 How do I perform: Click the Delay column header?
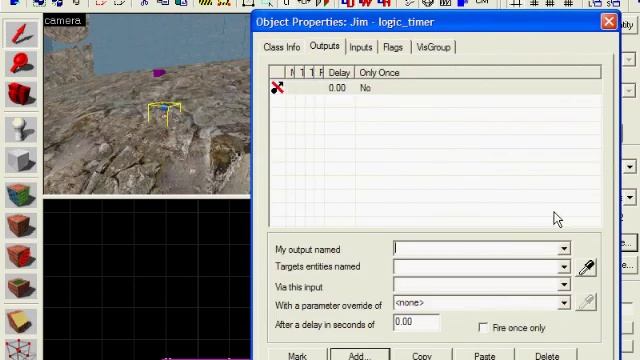coord(339,73)
